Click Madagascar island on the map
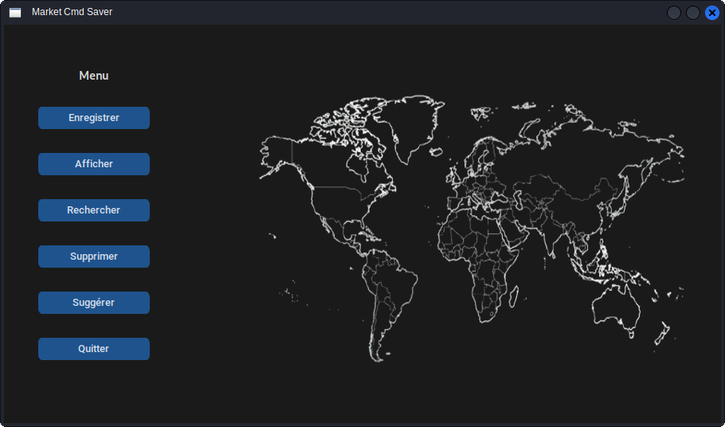The width and height of the screenshot is (725, 427). (513, 297)
